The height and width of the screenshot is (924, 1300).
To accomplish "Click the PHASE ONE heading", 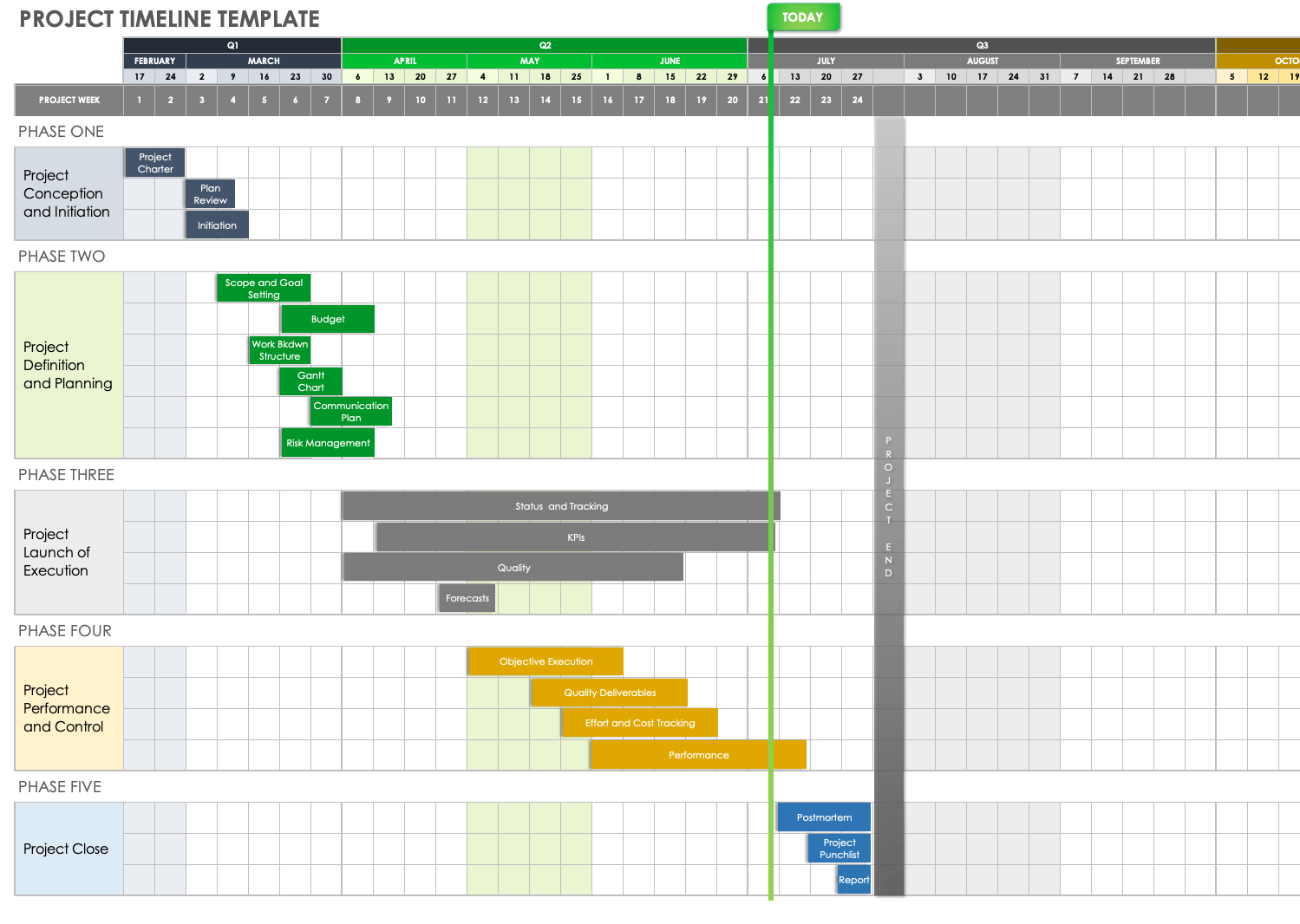I will (62, 132).
